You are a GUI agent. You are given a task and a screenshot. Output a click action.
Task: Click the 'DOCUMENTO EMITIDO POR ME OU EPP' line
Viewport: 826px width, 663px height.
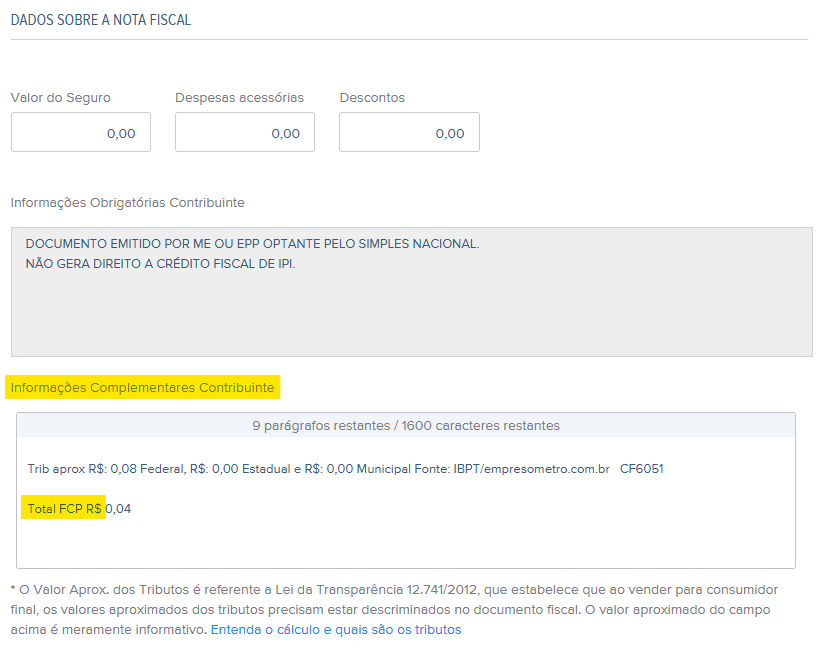(252, 244)
